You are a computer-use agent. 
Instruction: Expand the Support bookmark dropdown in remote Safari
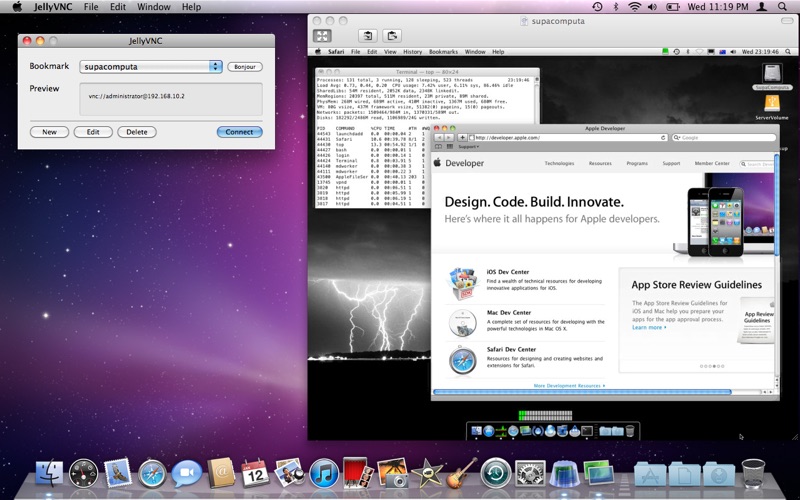click(468, 147)
